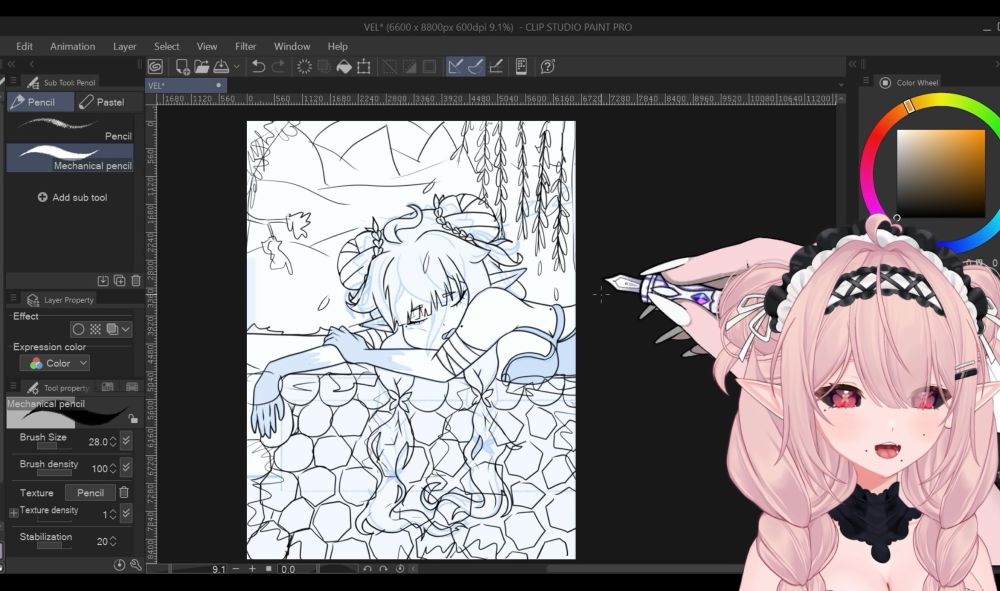
Task: Expand the Effect options arrow
Action: point(126,329)
